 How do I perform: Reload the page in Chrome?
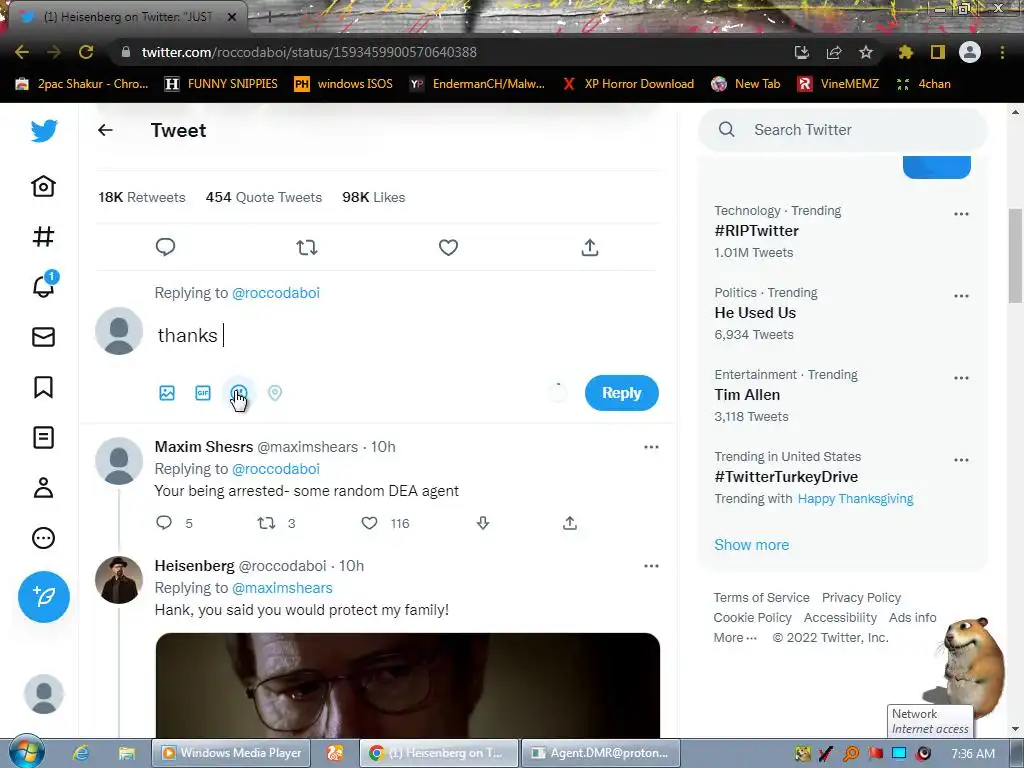point(86,52)
